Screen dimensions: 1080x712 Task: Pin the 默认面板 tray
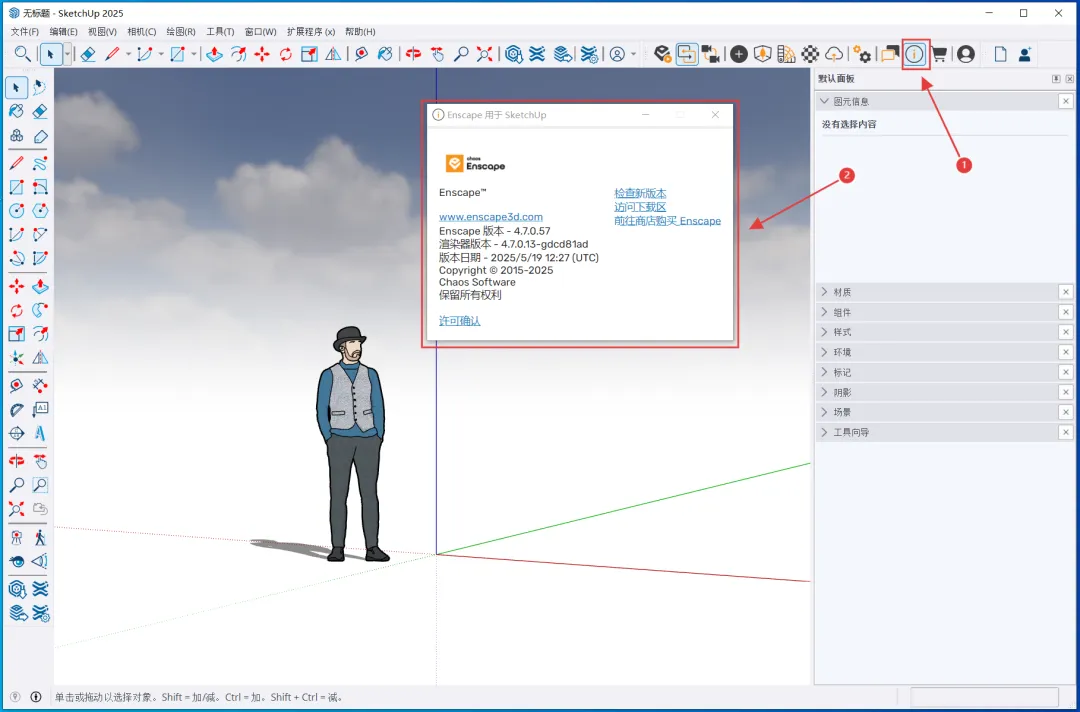1056,79
